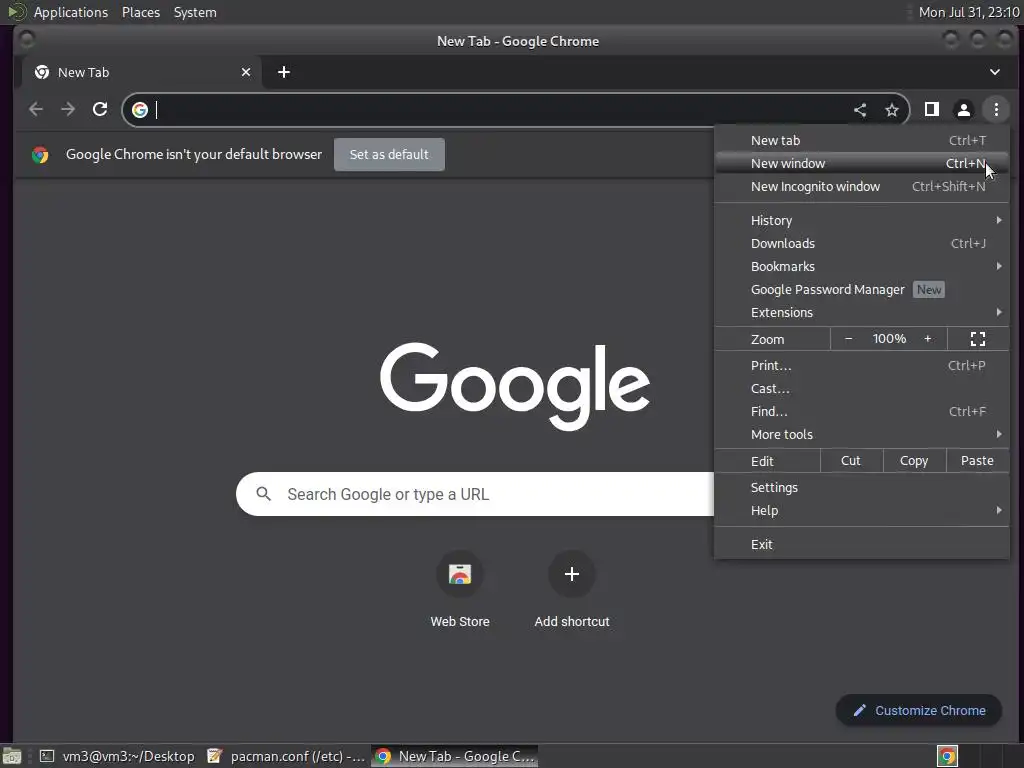Switch to the vm3@vm3:~/Desktop terminal task
This screenshot has height=768, width=1024.
tap(117, 756)
